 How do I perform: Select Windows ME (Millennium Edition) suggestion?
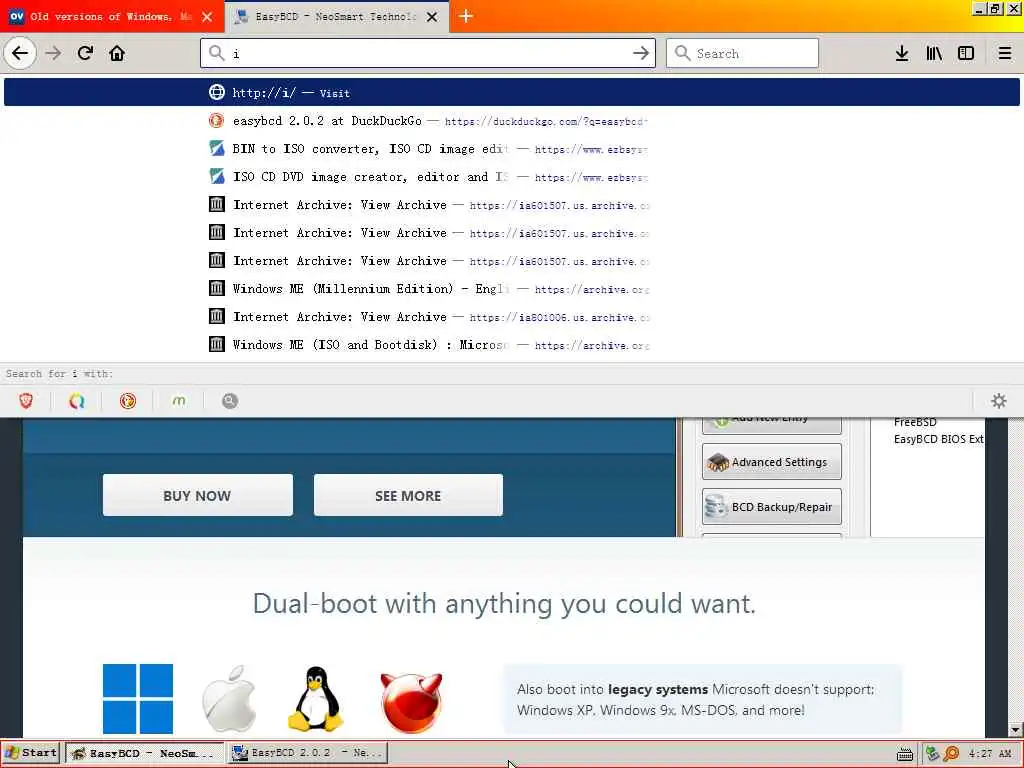point(511,289)
